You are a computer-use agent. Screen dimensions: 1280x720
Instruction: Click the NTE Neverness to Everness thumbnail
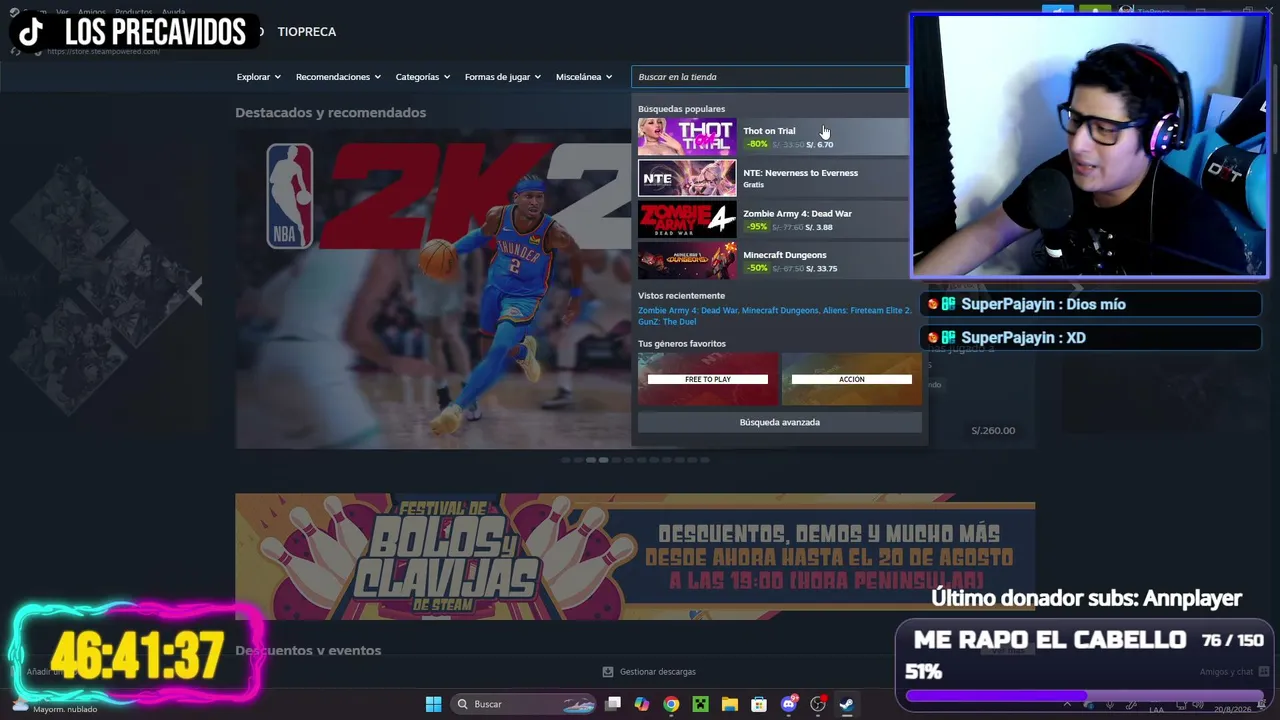coord(687,178)
